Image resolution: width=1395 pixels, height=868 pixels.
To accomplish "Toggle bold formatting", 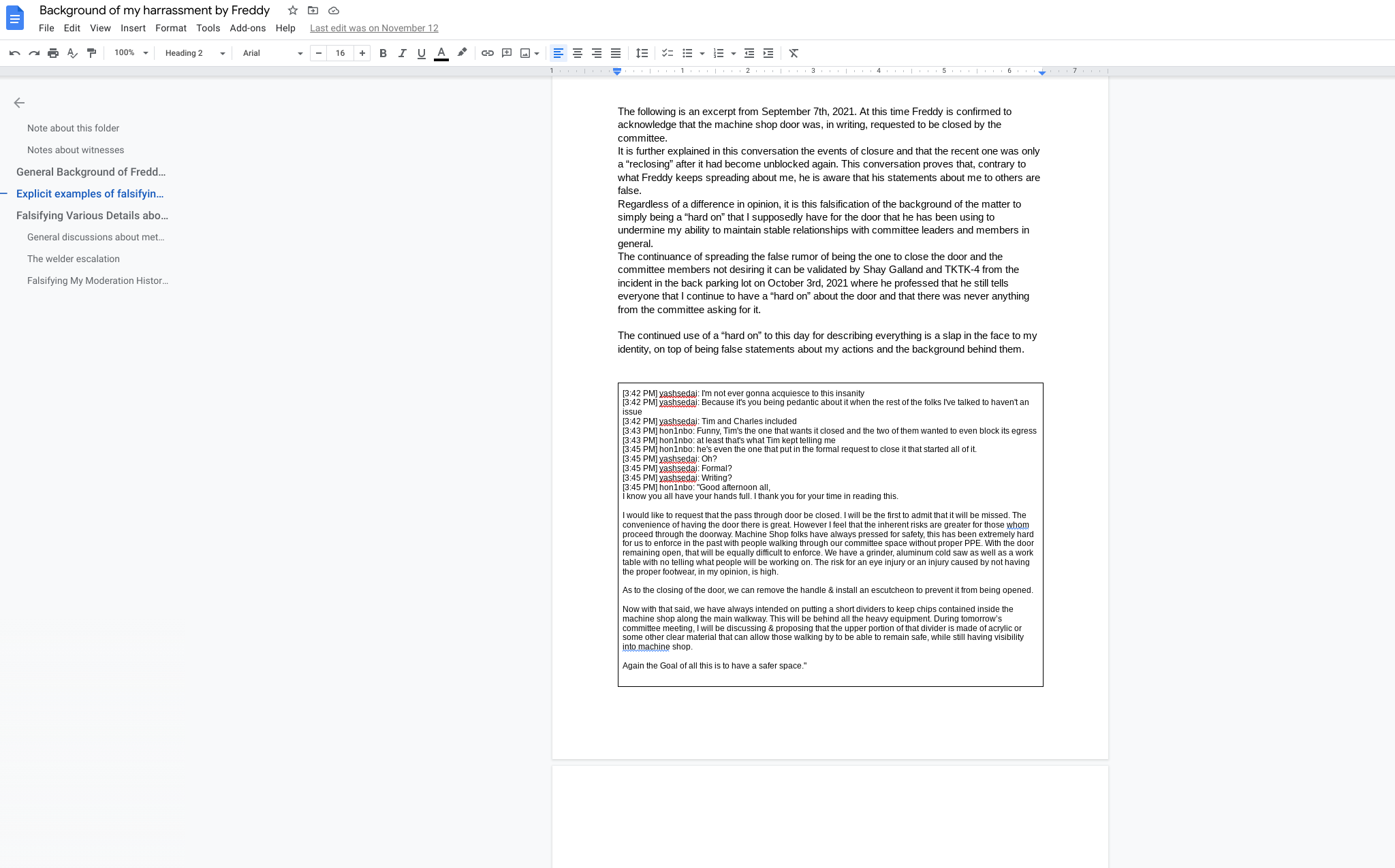I will click(383, 53).
